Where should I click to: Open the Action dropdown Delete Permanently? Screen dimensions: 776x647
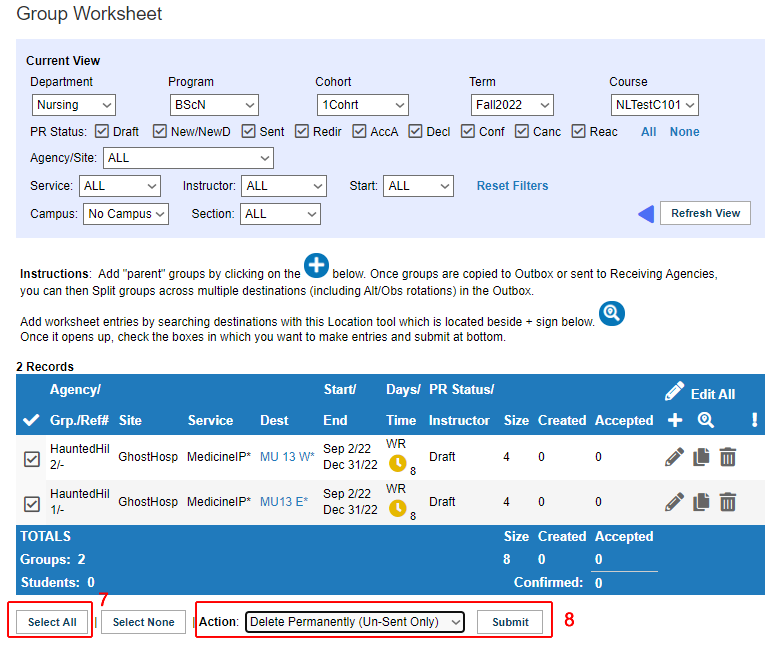tap(355, 622)
